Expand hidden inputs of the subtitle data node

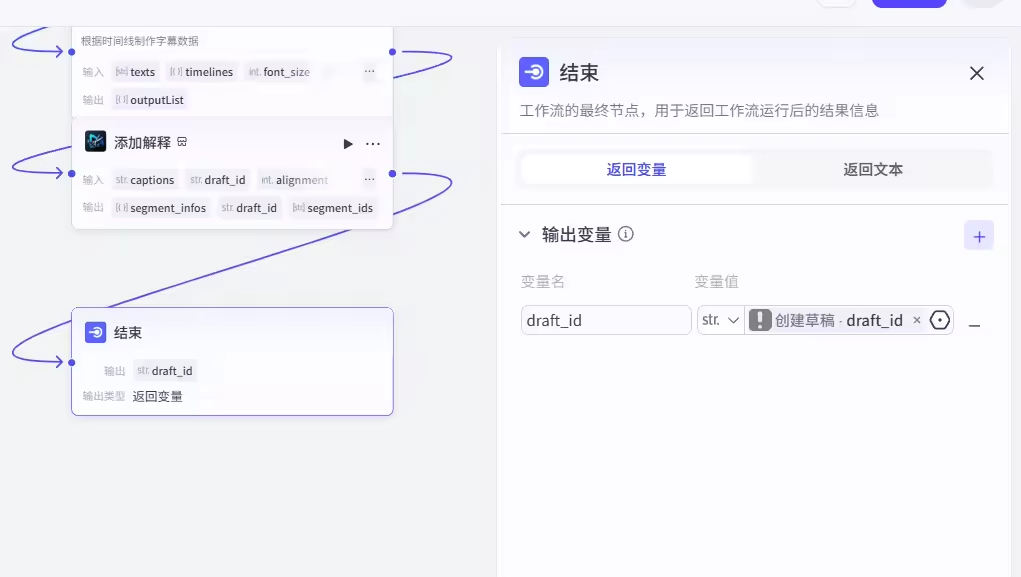click(369, 72)
